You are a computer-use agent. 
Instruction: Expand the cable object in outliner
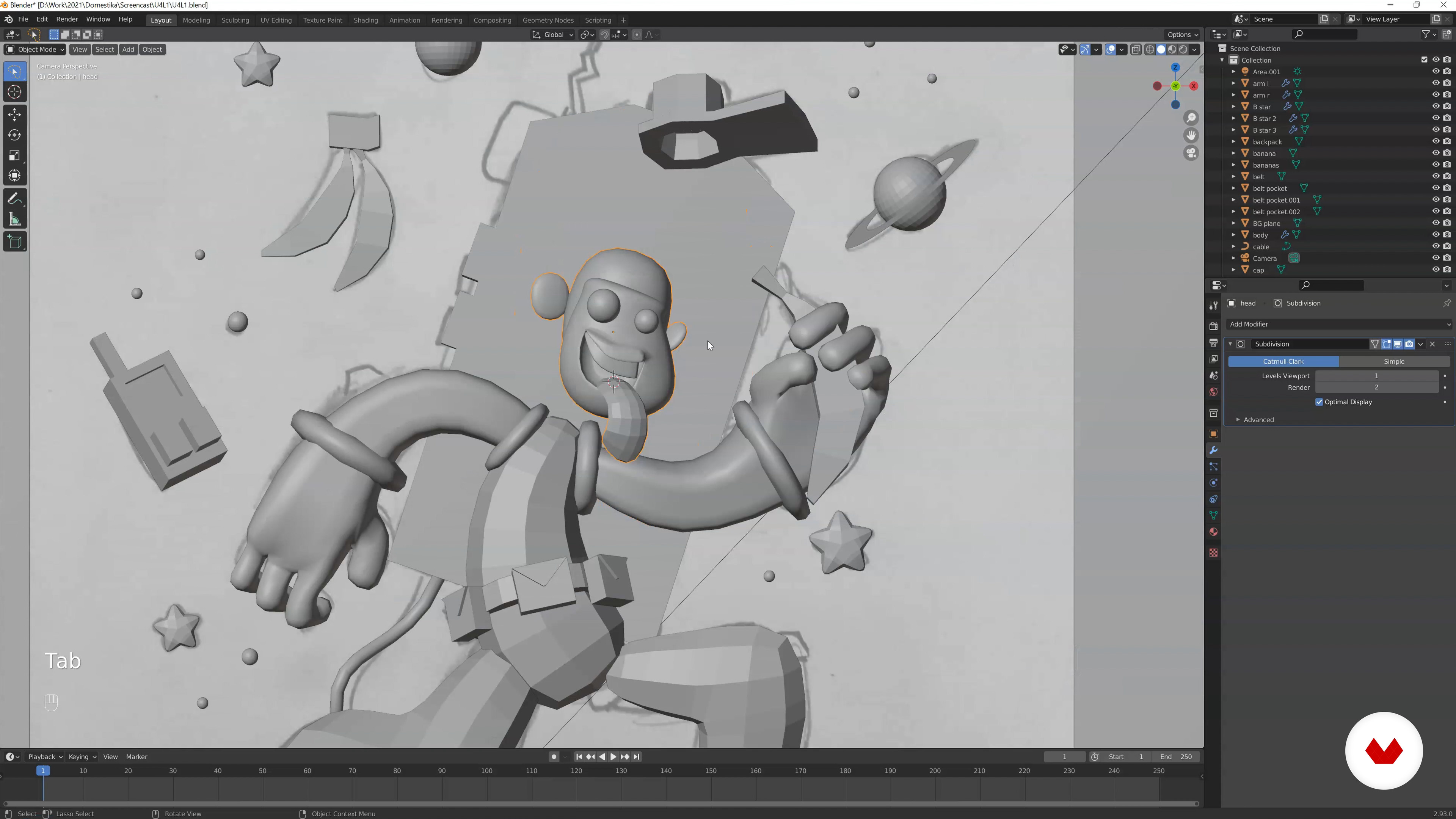(1233, 246)
